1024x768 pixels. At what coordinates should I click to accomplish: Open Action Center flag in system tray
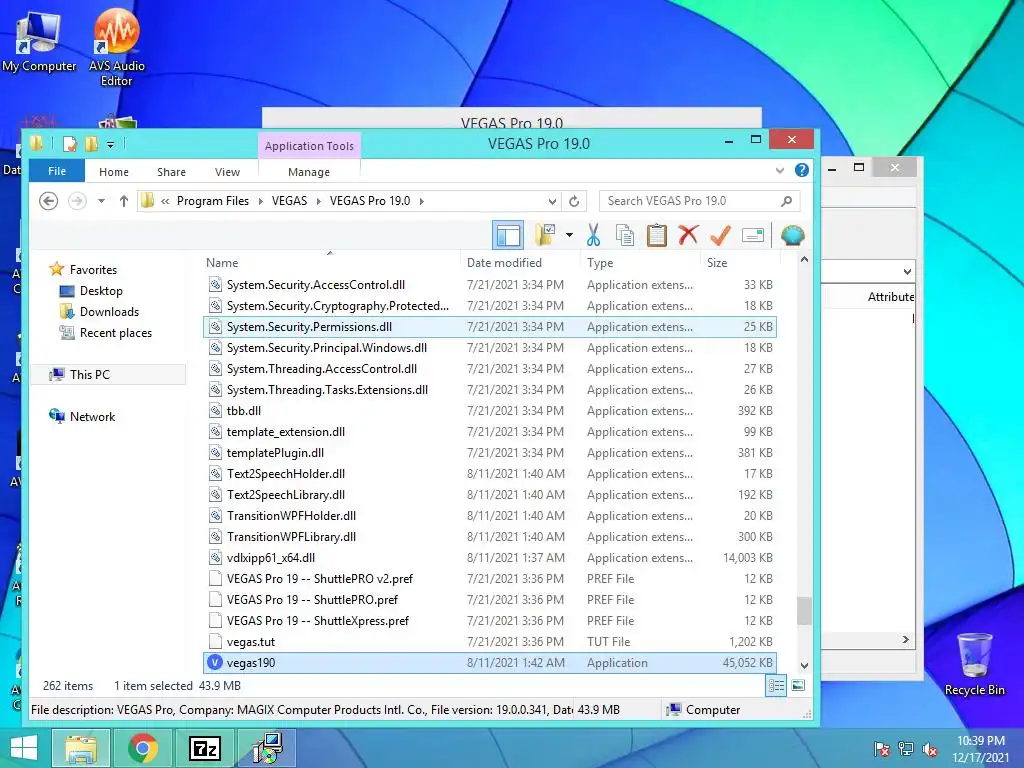coord(882,749)
